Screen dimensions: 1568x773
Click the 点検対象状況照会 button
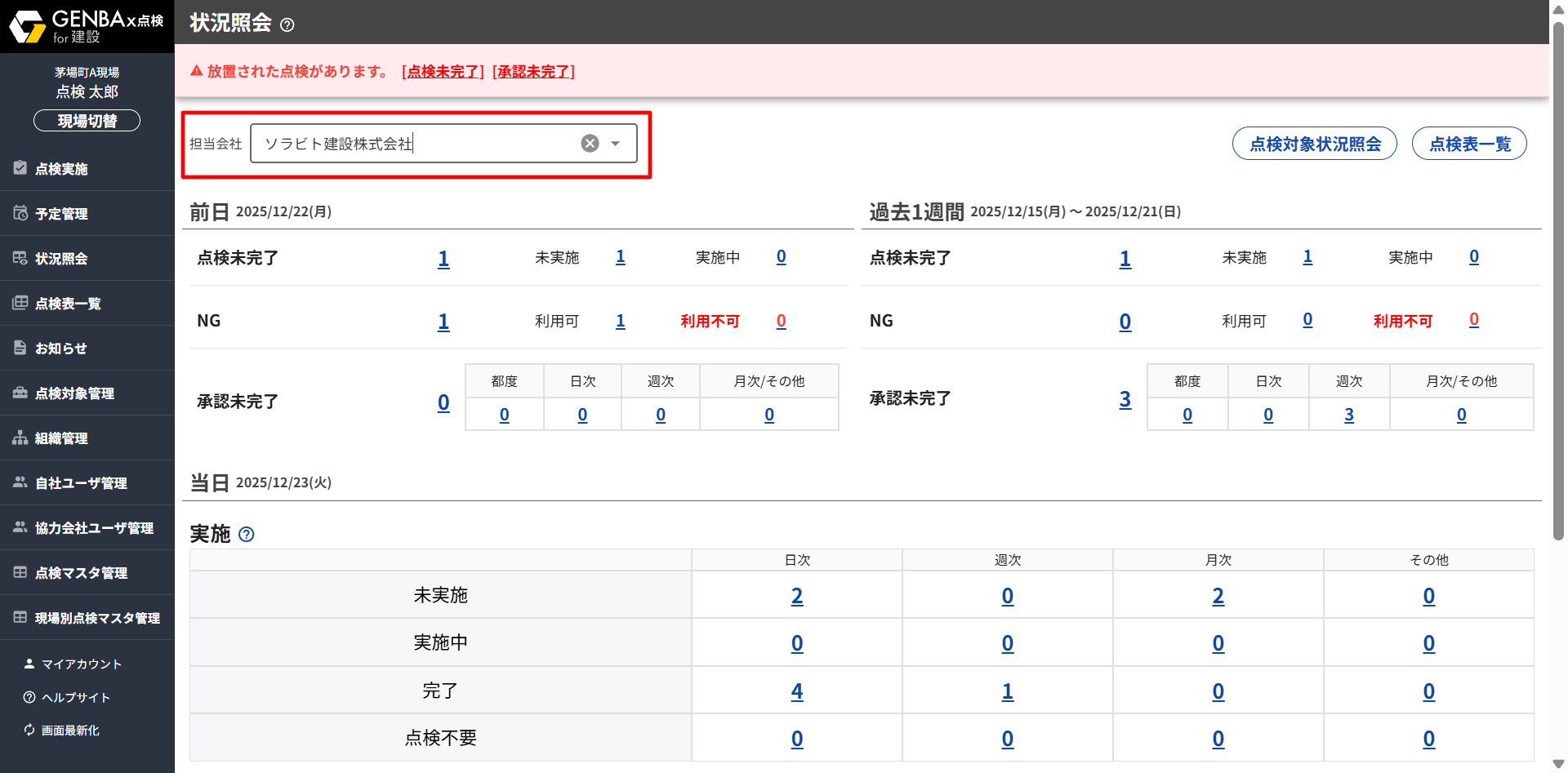(1314, 144)
